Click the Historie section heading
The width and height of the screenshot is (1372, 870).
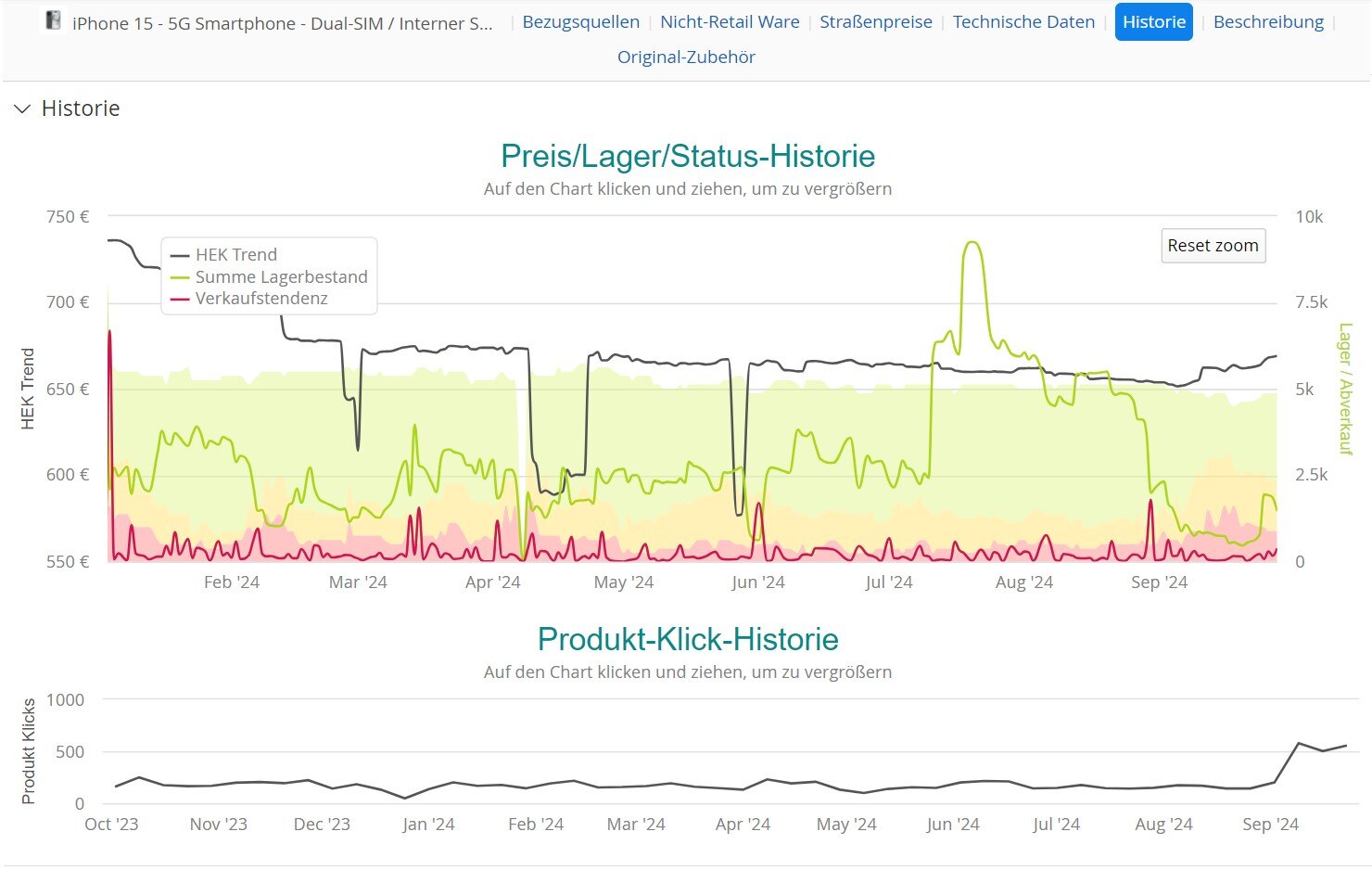pos(81,109)
